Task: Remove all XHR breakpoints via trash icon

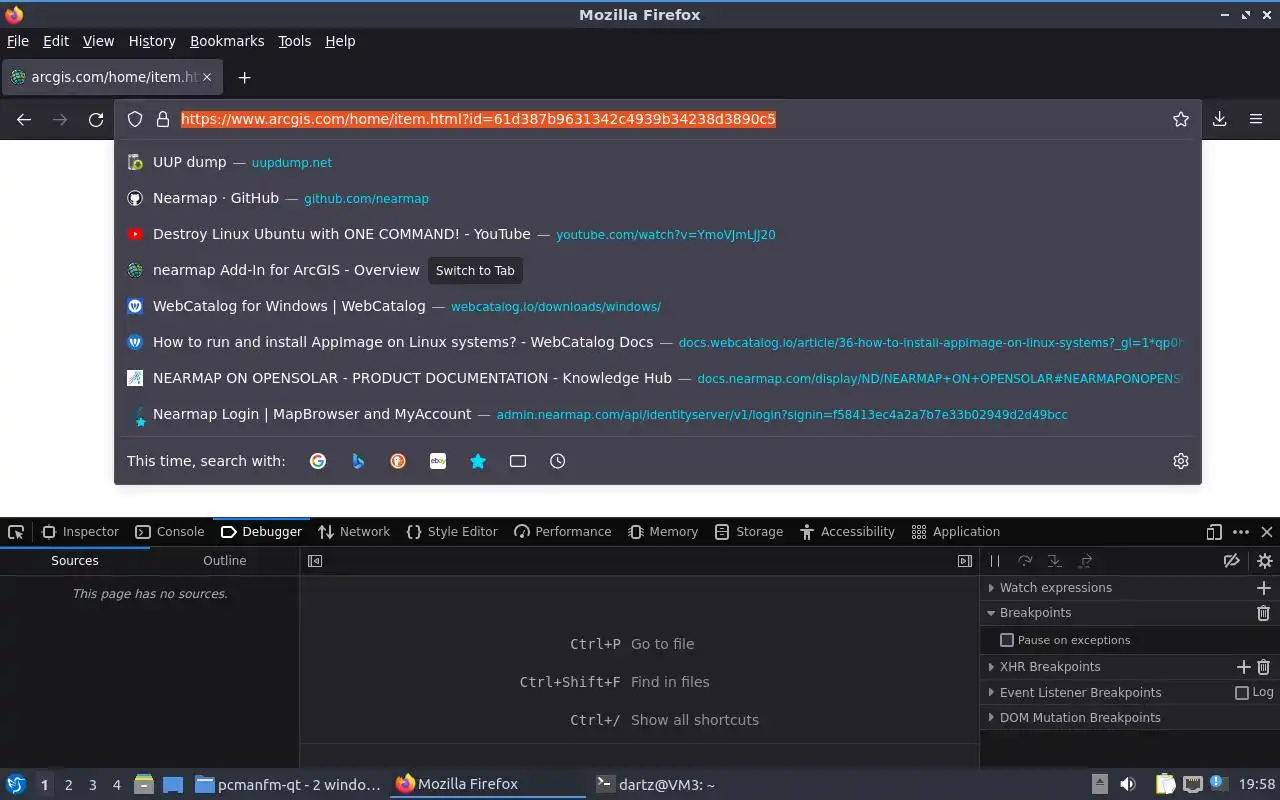Action: click(1264, 667)
